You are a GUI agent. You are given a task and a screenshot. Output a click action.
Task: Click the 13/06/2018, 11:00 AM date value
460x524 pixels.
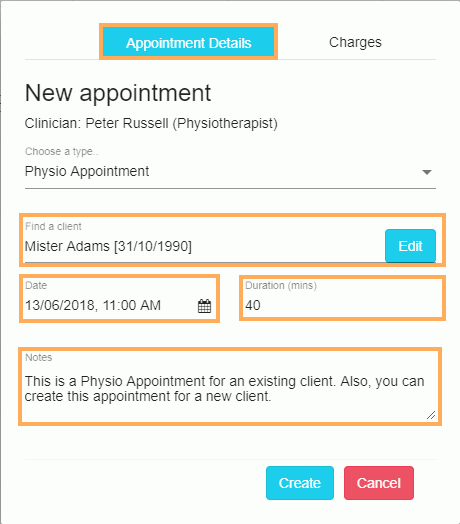click(x=93, y=305)
